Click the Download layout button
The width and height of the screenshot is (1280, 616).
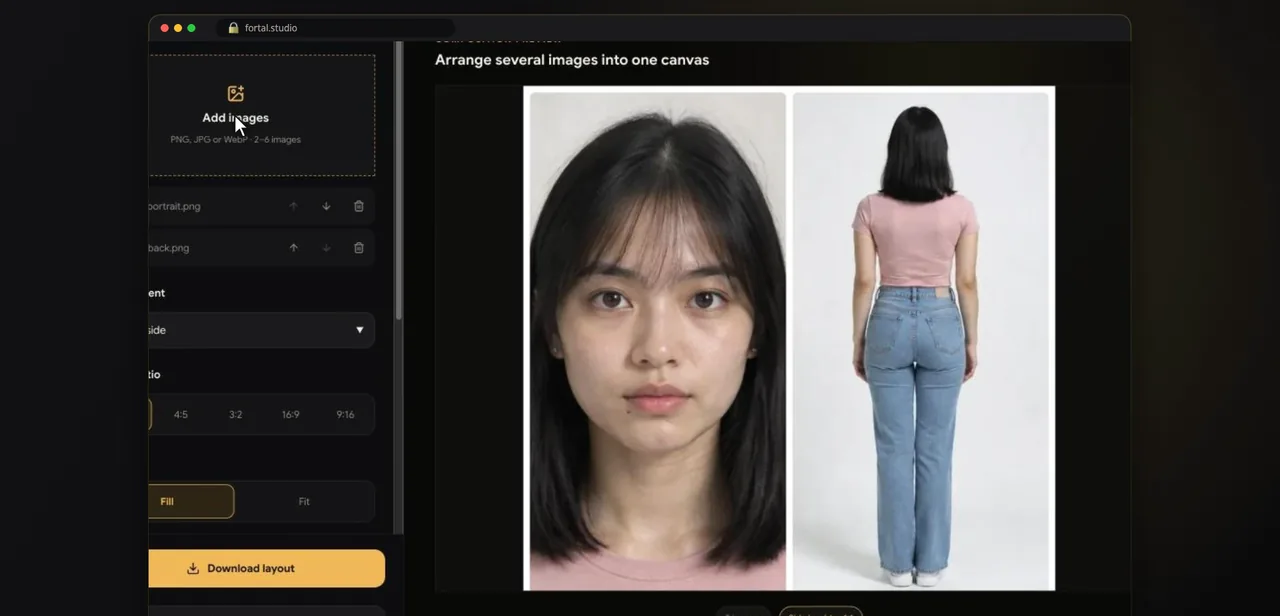coord(267,568)
